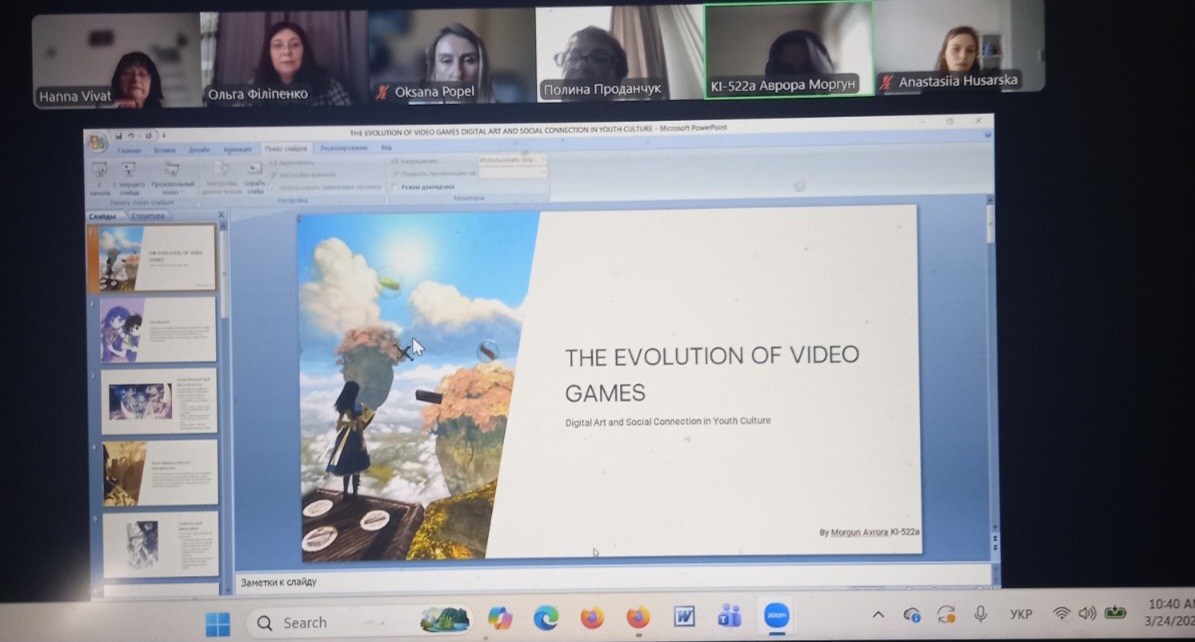This screenshot has width=1195, height=642.
Task: Start slideshow from beginning icon
Action: click(100, 170)
